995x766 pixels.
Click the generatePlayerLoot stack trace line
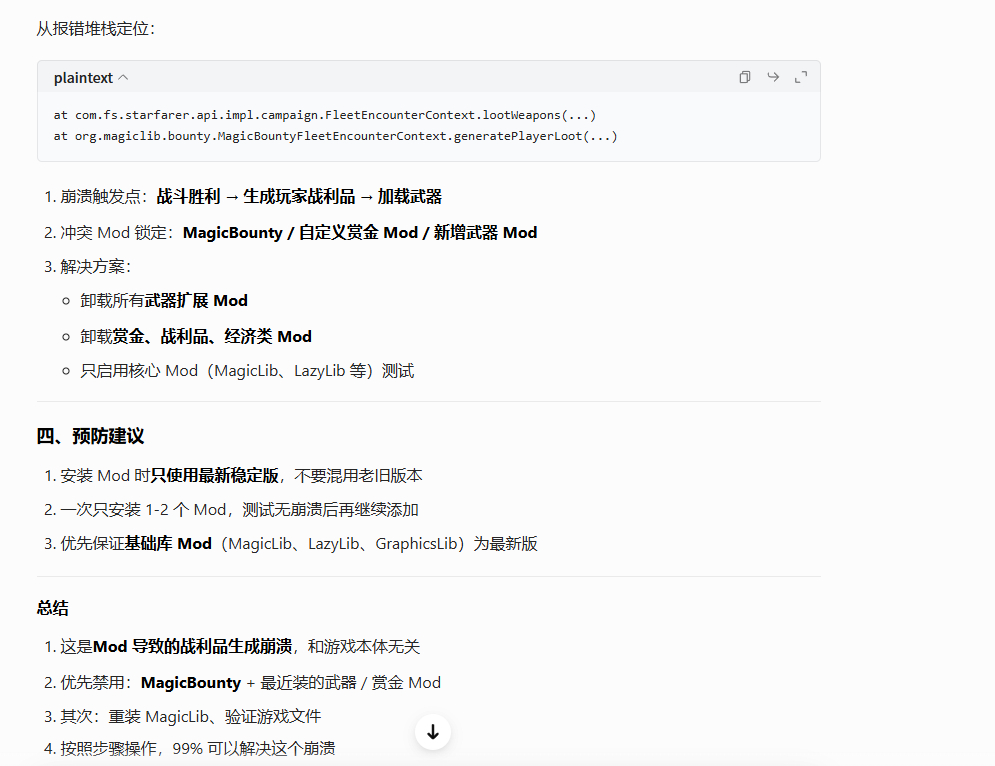click(336, 136)
